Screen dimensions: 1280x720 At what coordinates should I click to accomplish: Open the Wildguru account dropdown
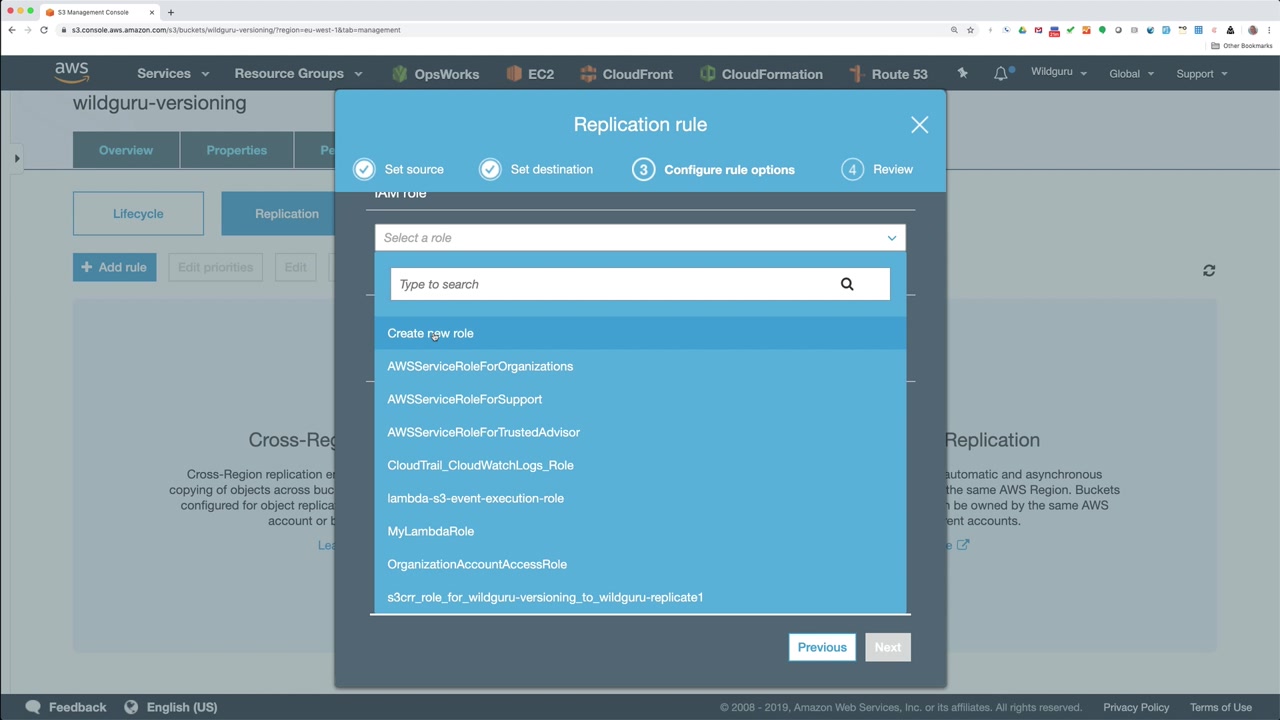(x=1058, y=72)
